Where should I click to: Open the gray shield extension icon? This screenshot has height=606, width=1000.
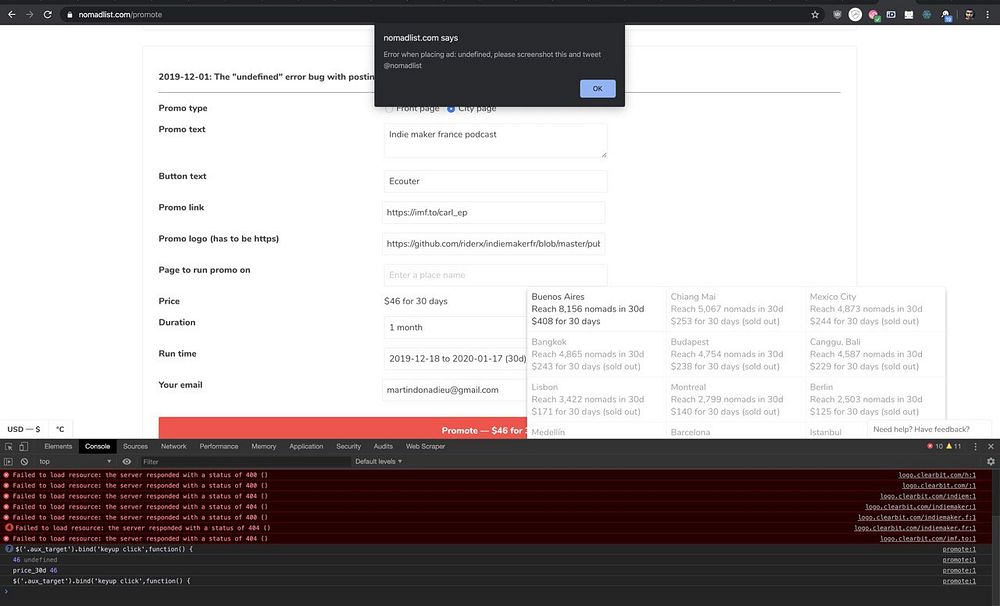click(837, 14)
